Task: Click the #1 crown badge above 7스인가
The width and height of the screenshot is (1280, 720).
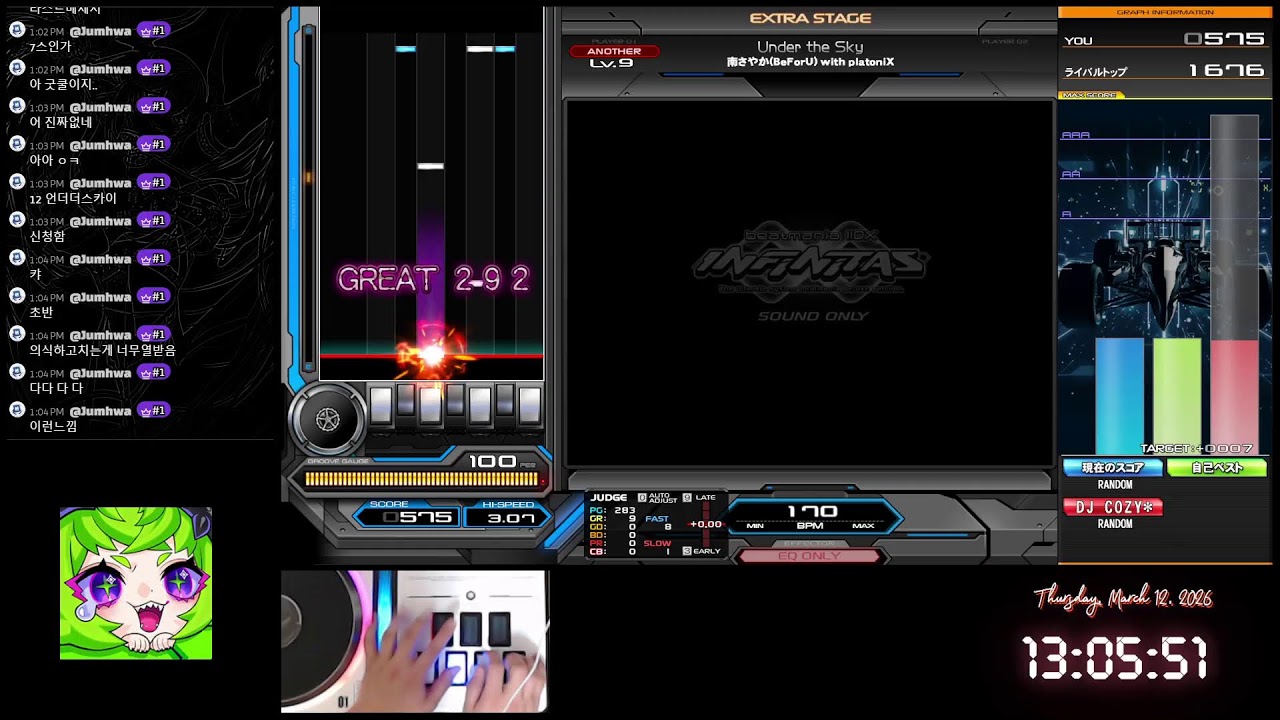Action: point(152,31)
